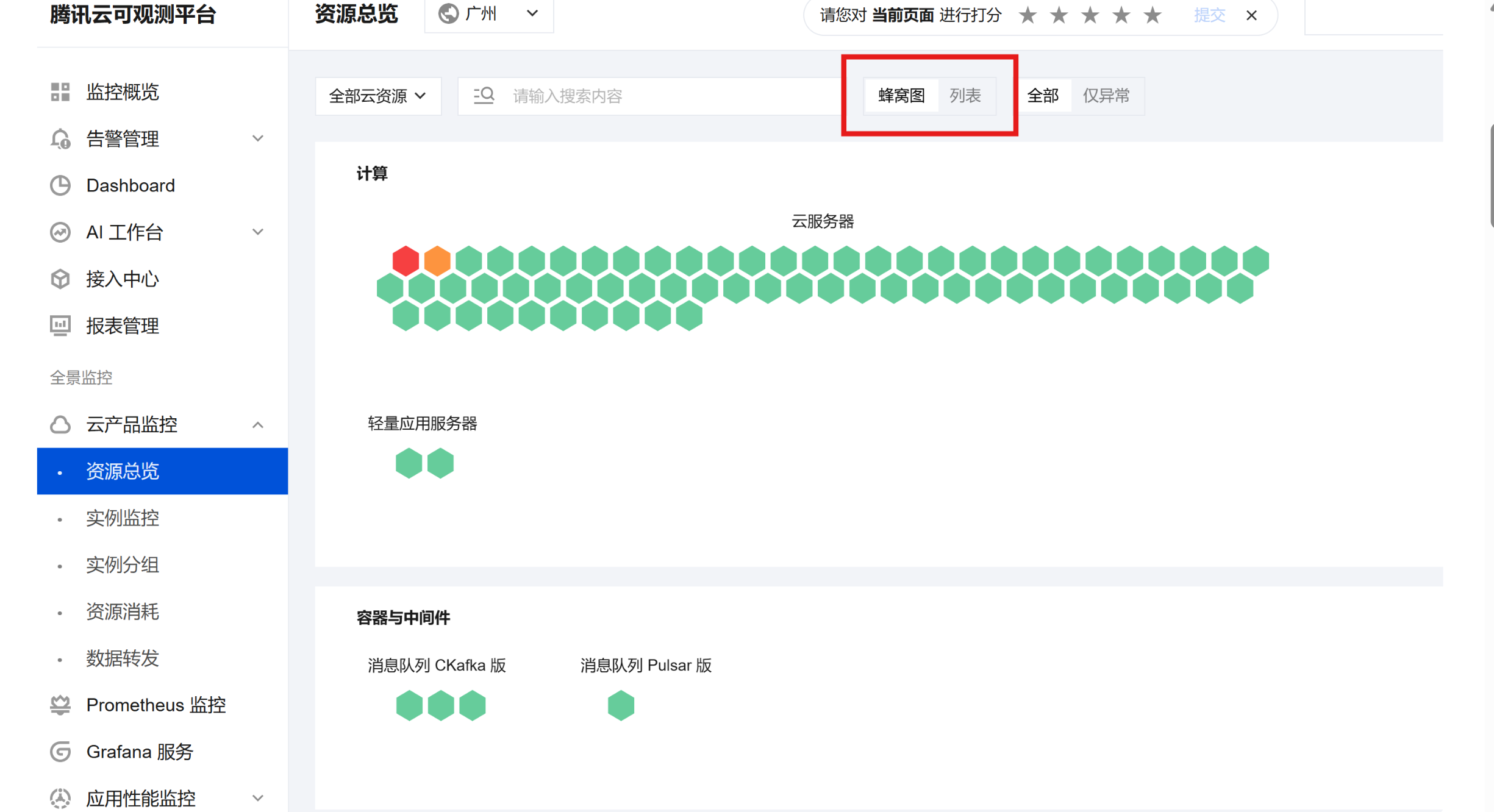
Task: Filter to 仅异常 resources only
Action: 1106,96
